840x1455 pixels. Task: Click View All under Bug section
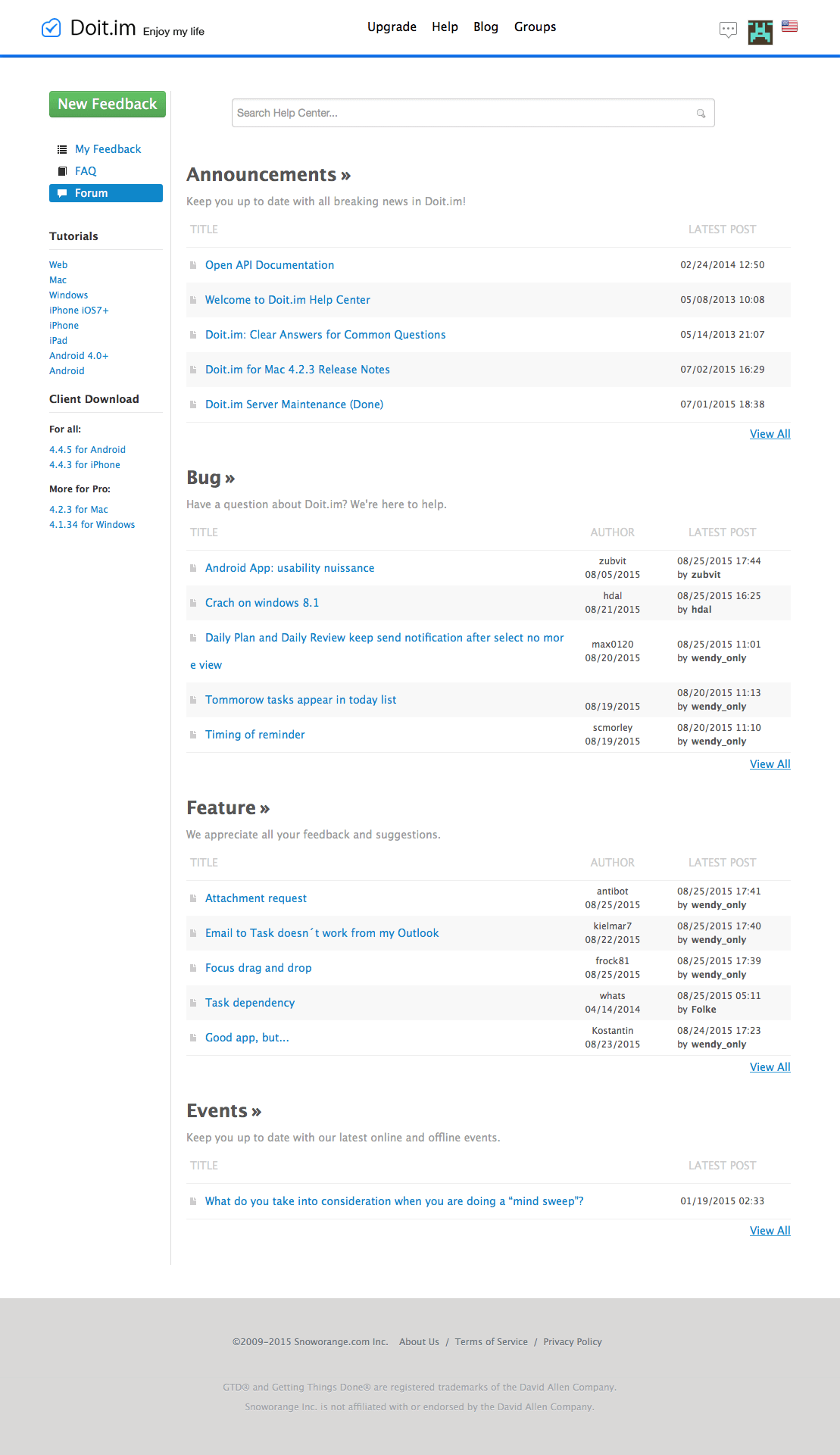770,764
